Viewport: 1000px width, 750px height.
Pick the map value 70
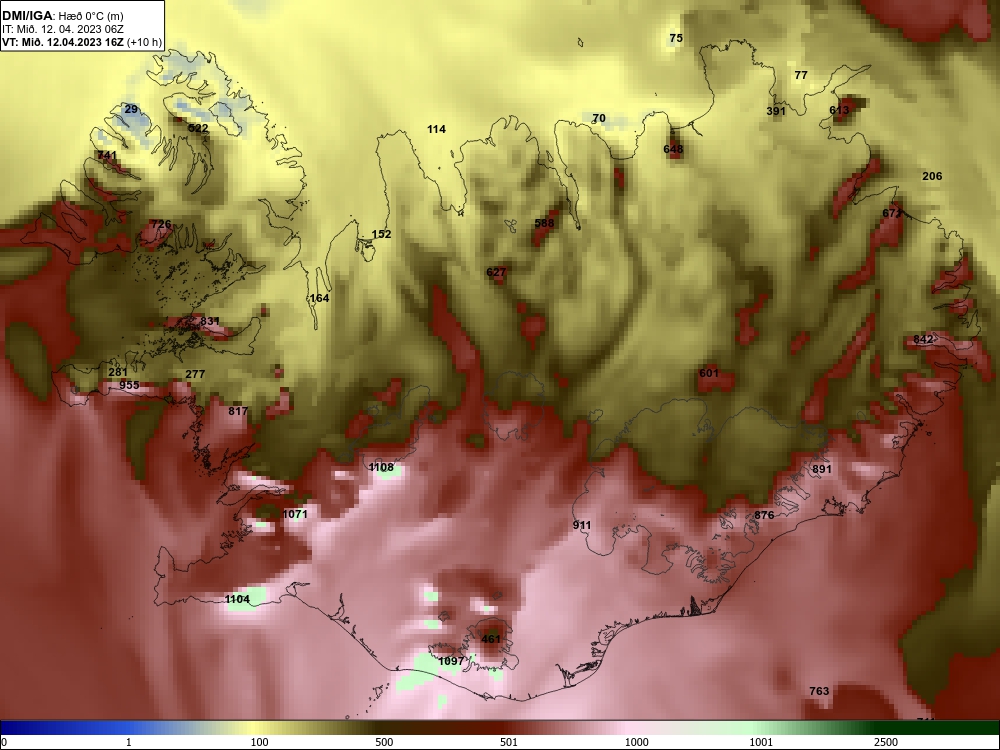(599, 118)
